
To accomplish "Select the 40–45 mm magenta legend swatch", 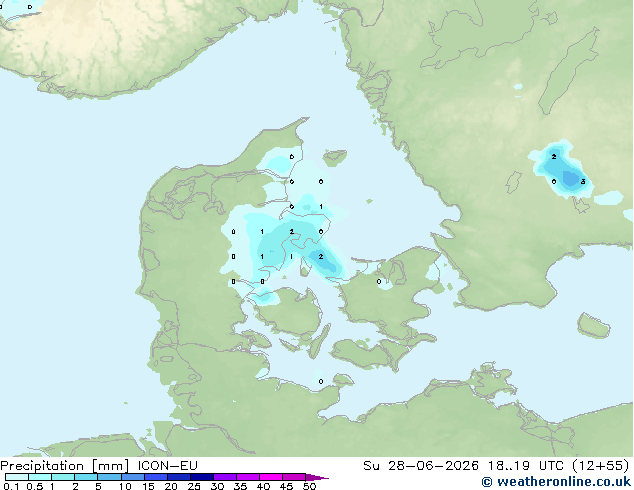I will 271,477.
